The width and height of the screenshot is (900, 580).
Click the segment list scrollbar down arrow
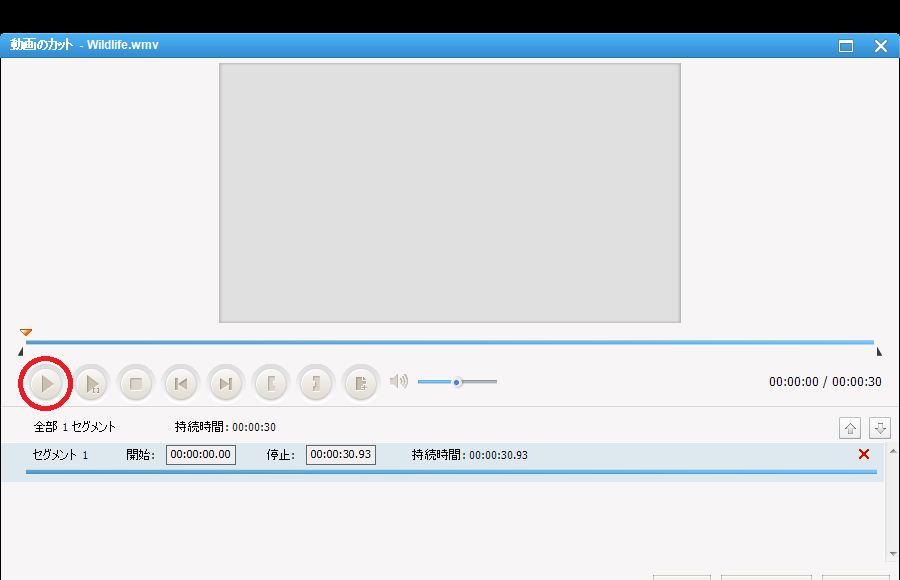(893, 554)
